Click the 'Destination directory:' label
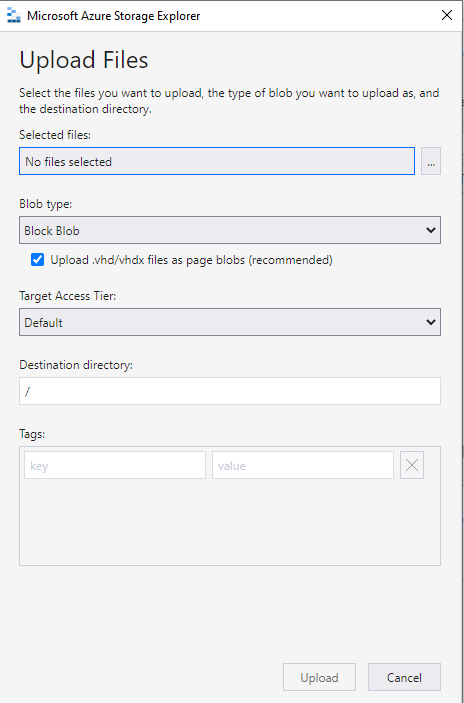This screenshot has height=703, width=464. click(x=76, y=365)
